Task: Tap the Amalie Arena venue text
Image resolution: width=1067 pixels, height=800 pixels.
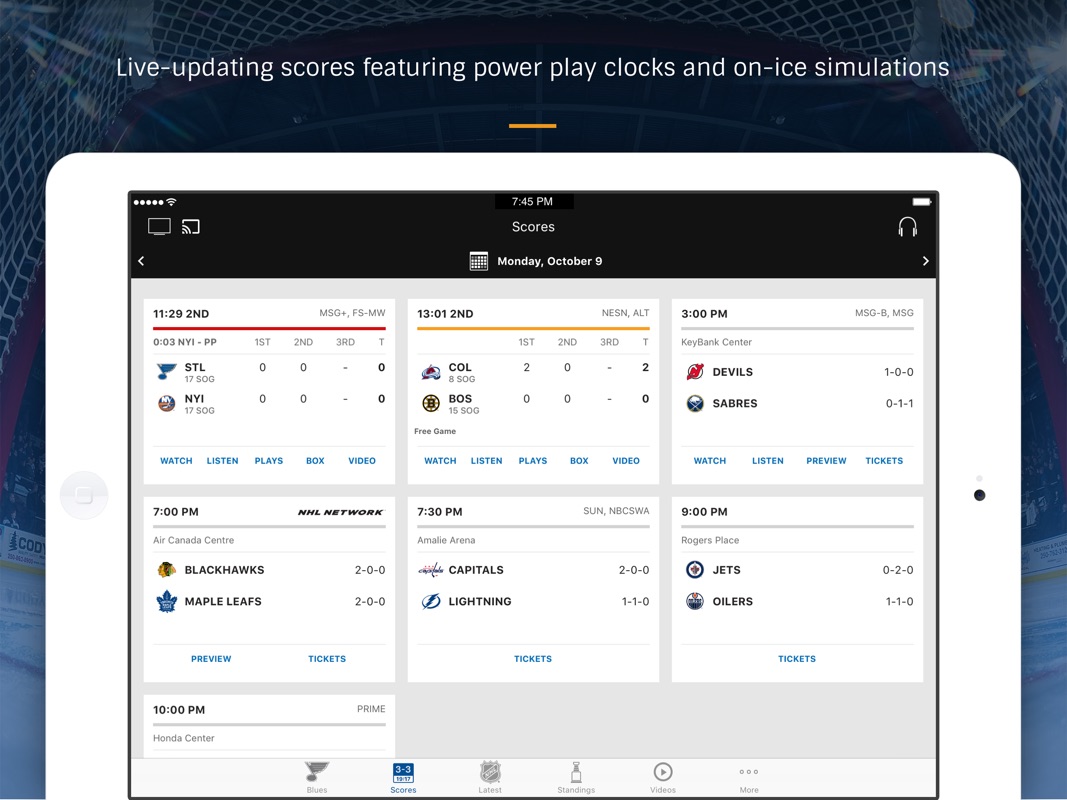Action: click(x=446, y=540)
